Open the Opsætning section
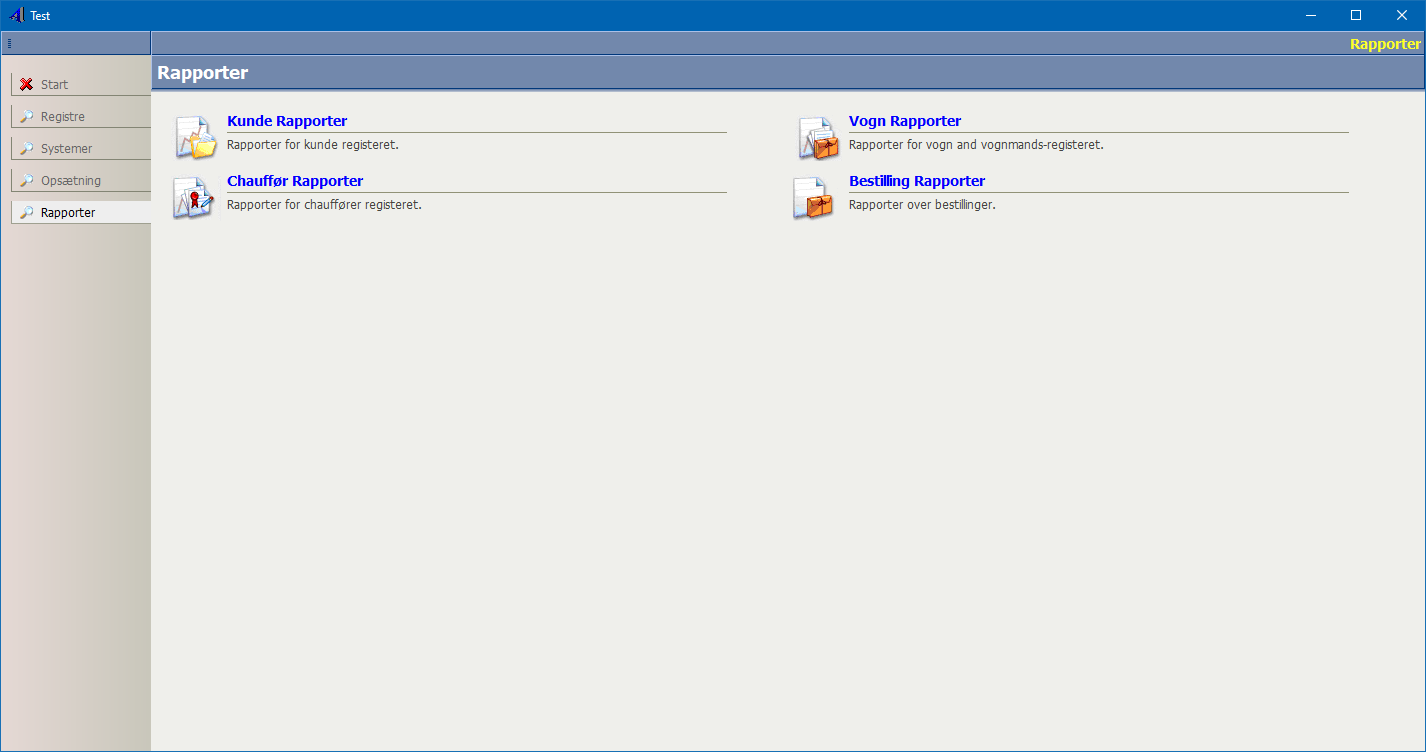Viewport: 1426px width, 752px height. [x=81, y=181]
